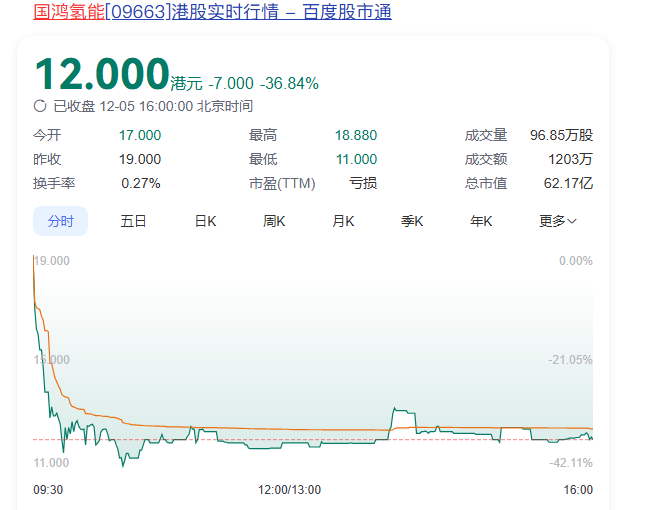Show the 日K candlestick view
The height and width of the screenshot is (510, 653).
[x=205, y=221]
